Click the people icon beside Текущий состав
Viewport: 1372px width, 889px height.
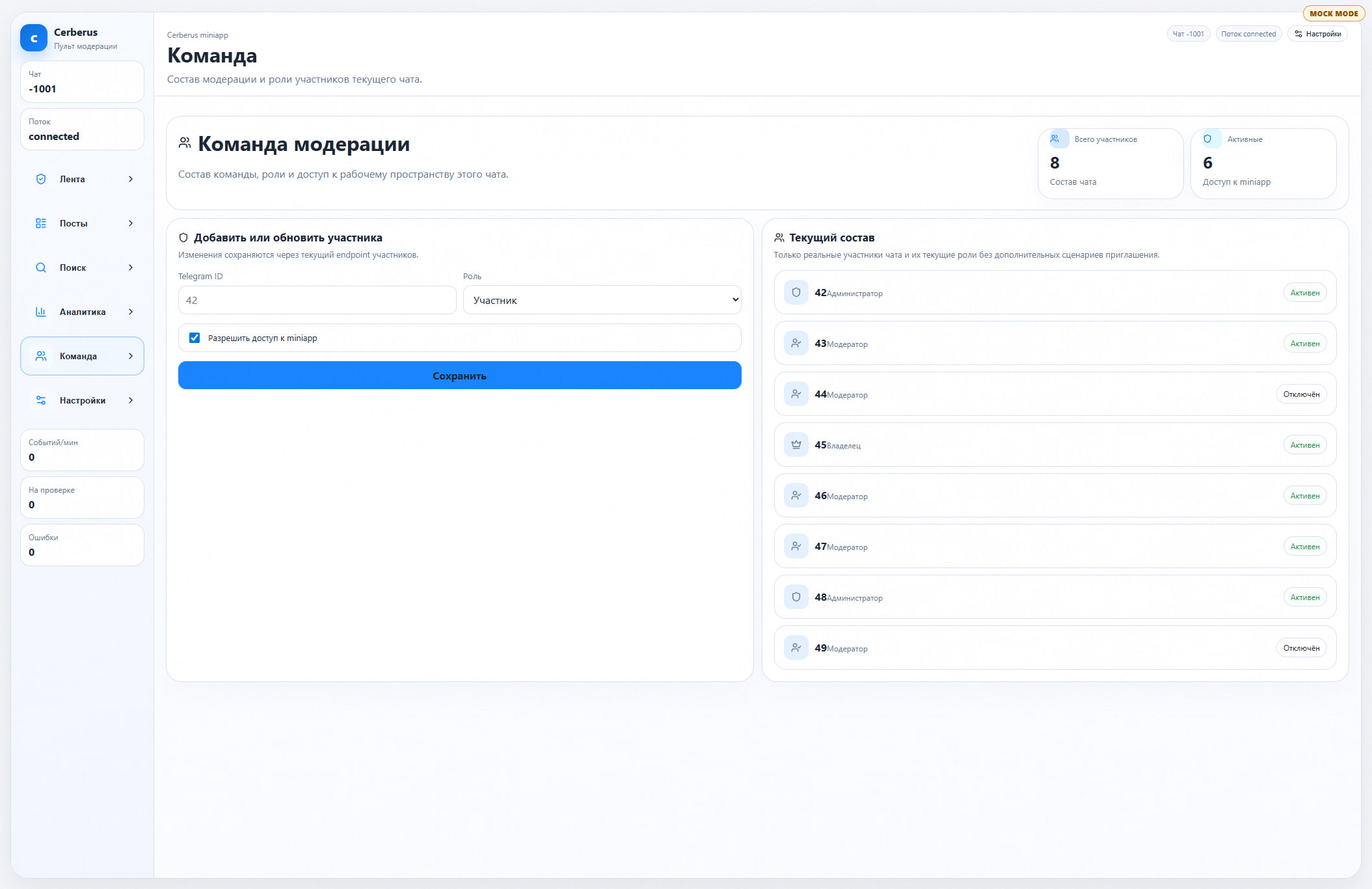[x=779, y=238]
